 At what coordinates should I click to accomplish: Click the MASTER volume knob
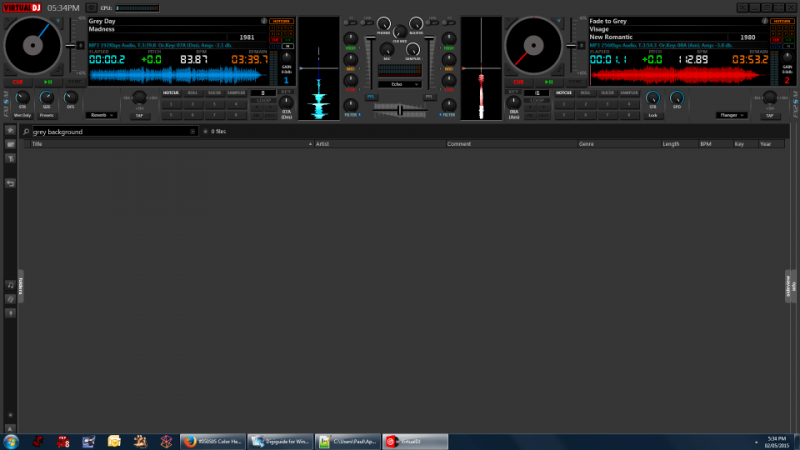coord(416,23)
